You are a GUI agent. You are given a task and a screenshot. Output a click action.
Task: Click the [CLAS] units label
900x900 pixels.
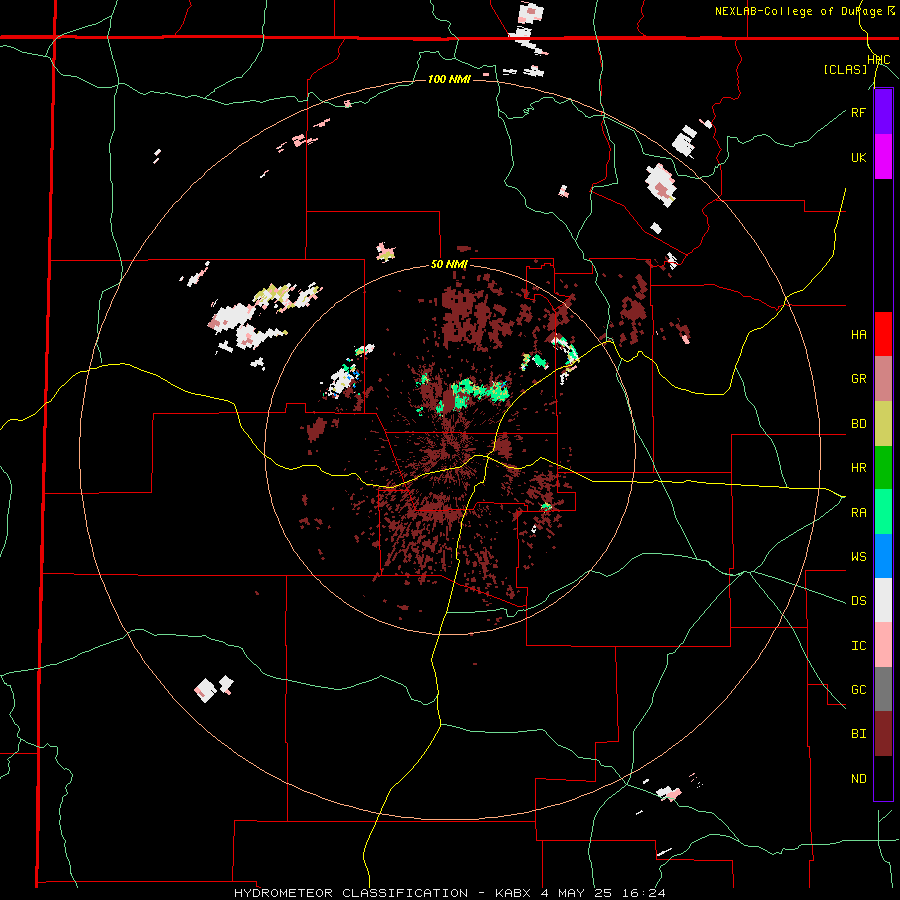tap(845, 69)
